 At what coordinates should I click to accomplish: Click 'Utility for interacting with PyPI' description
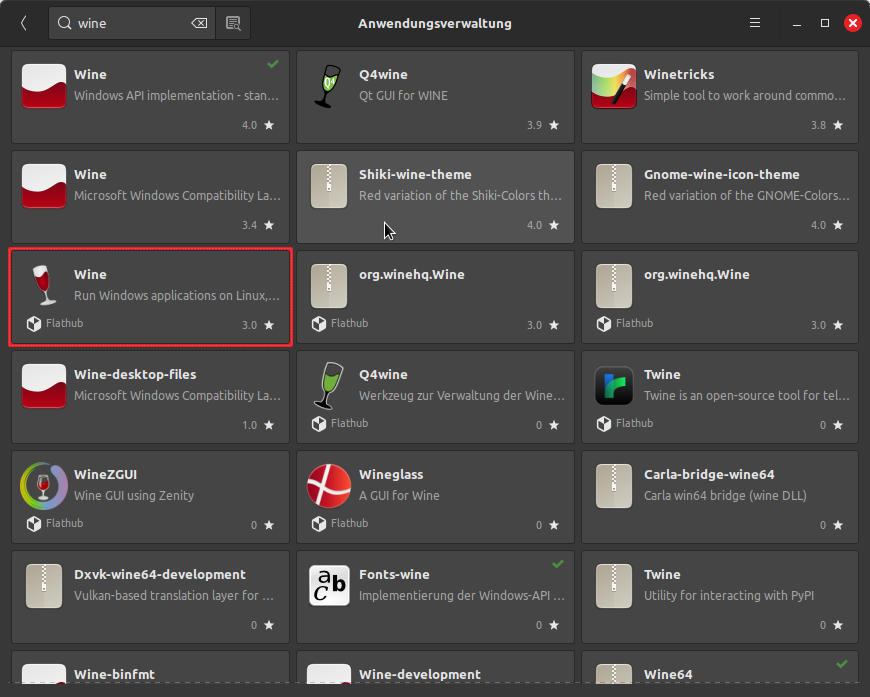(x=729, y=595)
